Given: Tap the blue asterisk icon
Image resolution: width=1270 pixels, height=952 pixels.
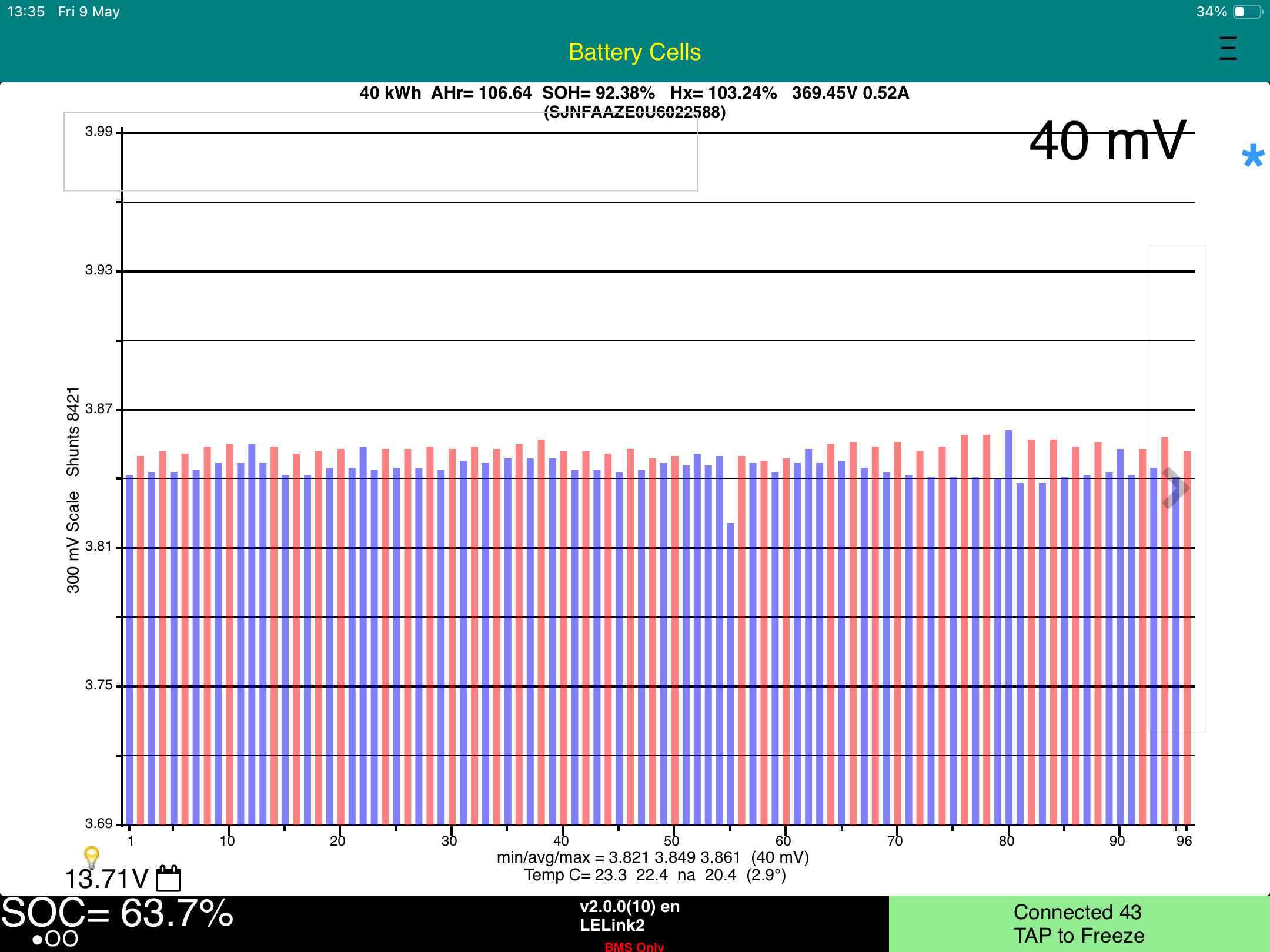Looking at the screenshot, I should pyautogui.click(x=1252, y=156).
